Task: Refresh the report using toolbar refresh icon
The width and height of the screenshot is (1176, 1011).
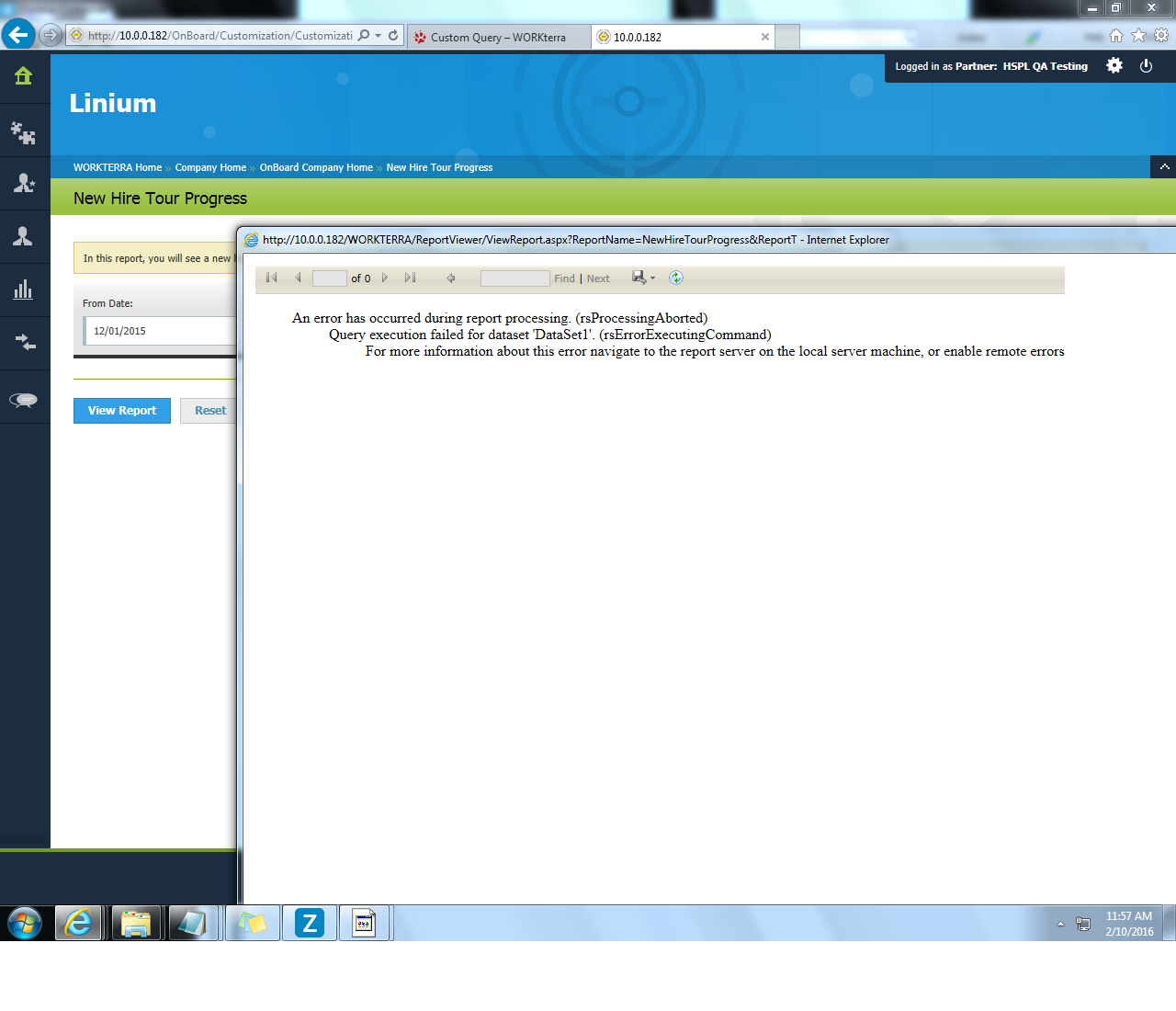Action: click(x=676, y=278)
